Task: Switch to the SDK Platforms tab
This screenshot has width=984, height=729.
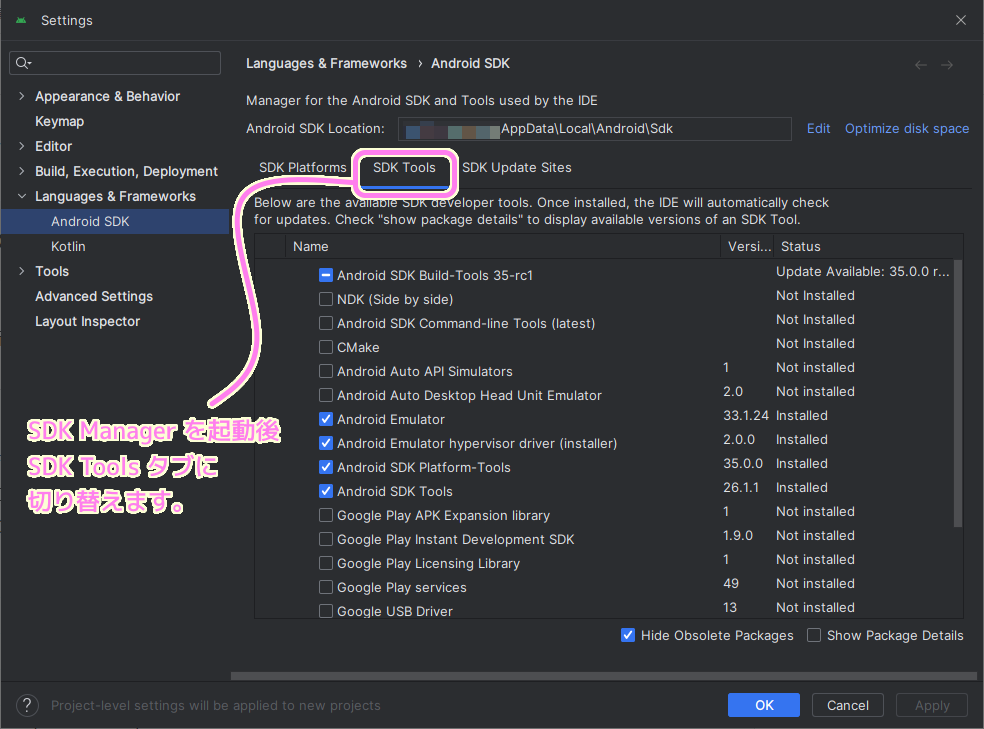Action: (x=303, y=167)
